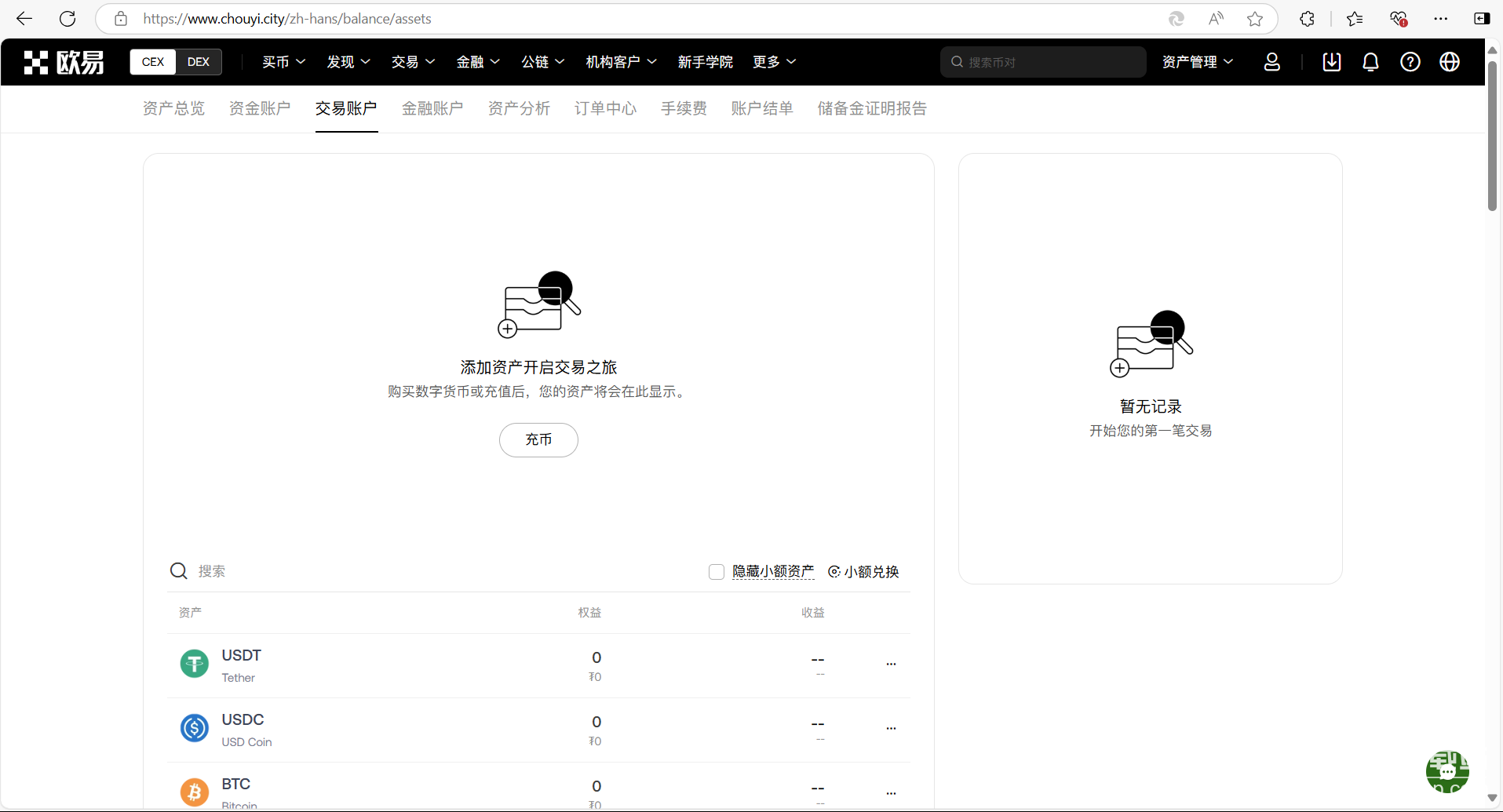
Task: Open the help question mark icon
Action: pyautogui.click(x=1410, y=62)
